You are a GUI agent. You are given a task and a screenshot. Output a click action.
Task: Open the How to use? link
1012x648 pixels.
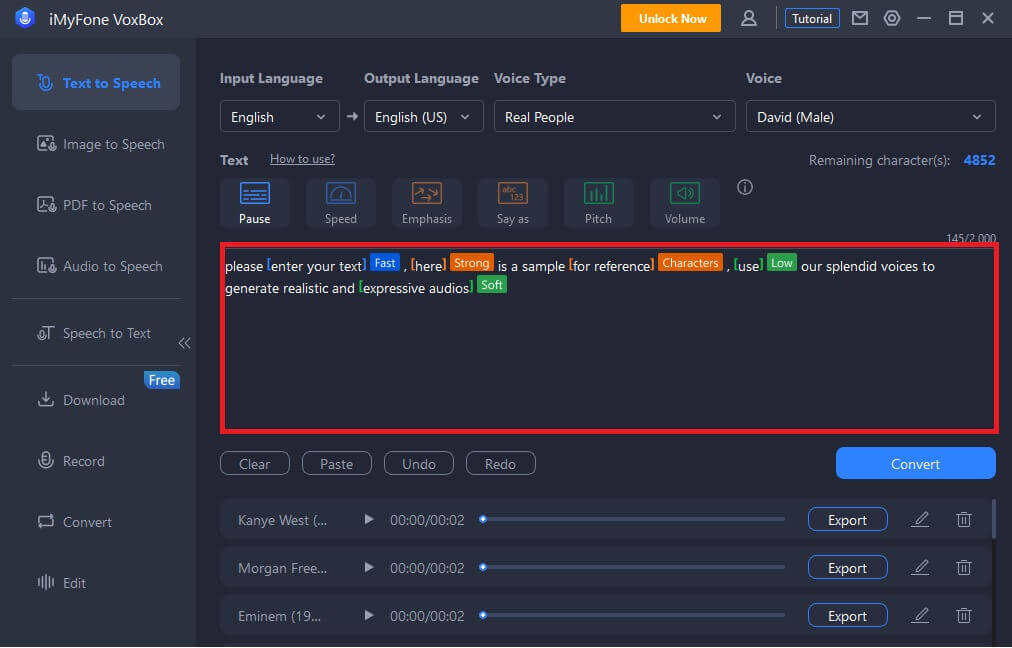[302, 159]
